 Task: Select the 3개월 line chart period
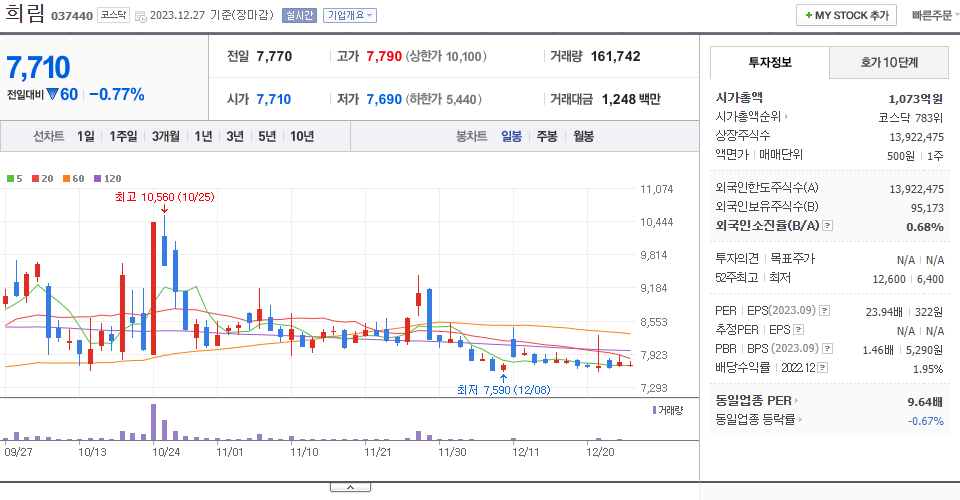tap(165, 136)
